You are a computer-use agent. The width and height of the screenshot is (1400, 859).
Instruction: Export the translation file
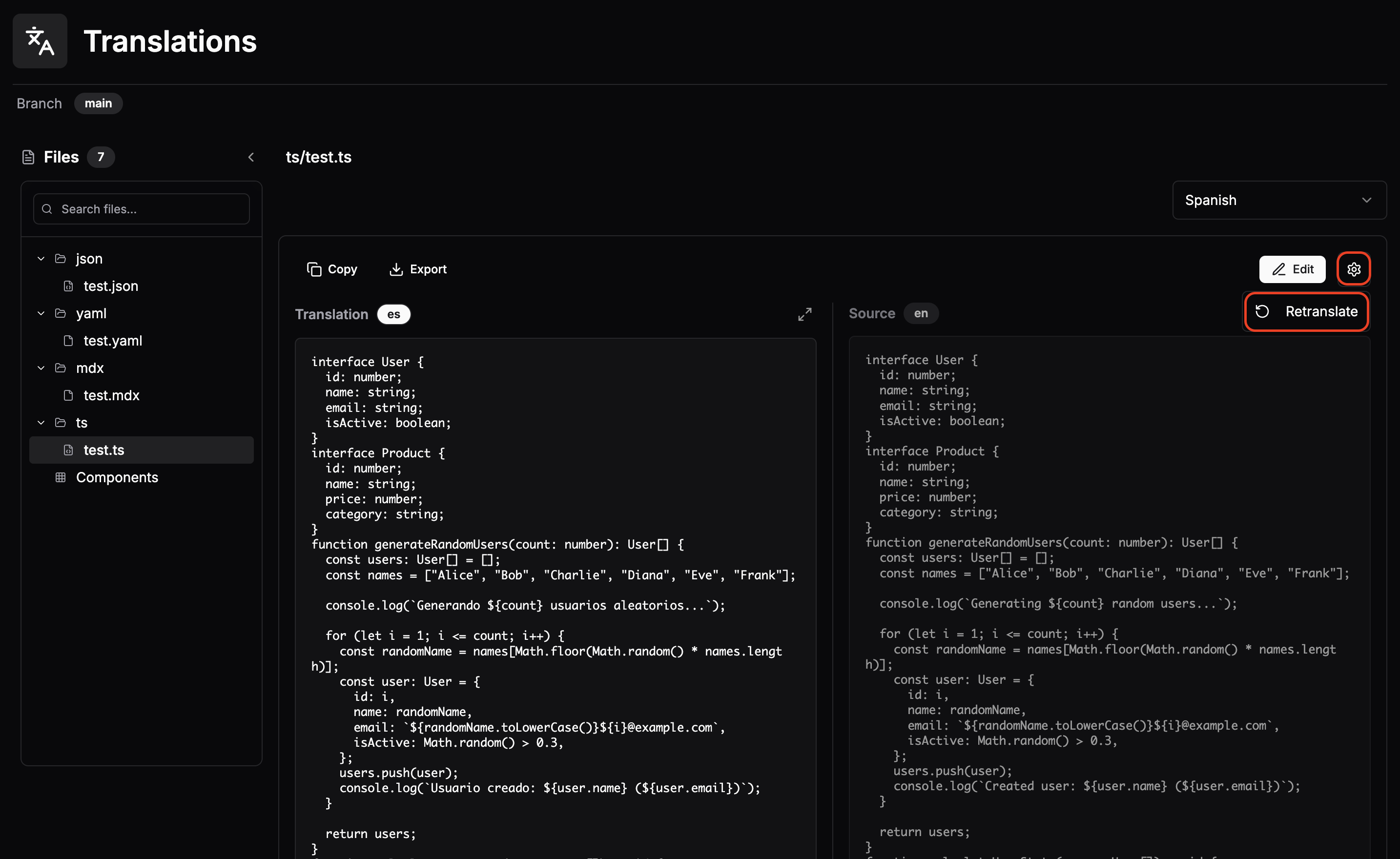418,269
